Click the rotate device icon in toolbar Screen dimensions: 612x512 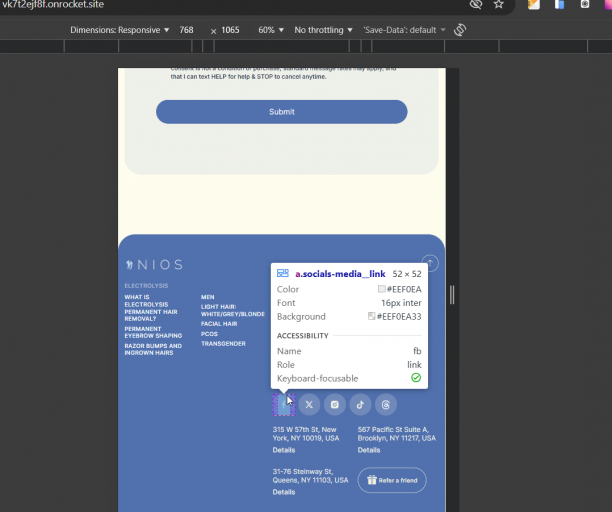[460, 30]
